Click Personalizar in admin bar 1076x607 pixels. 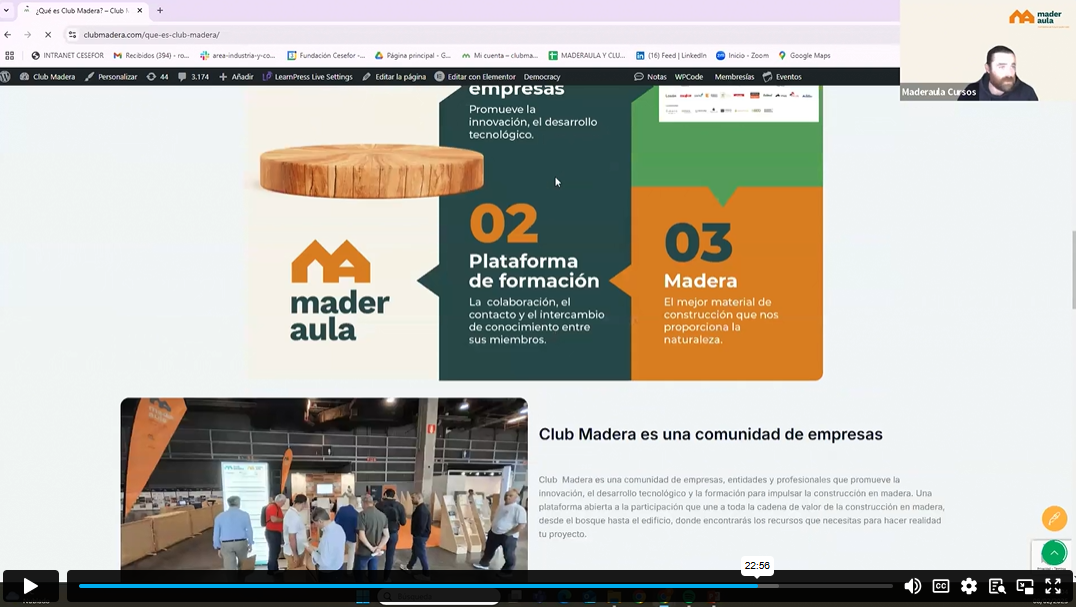pyautogui.click(x=110, y=77)
